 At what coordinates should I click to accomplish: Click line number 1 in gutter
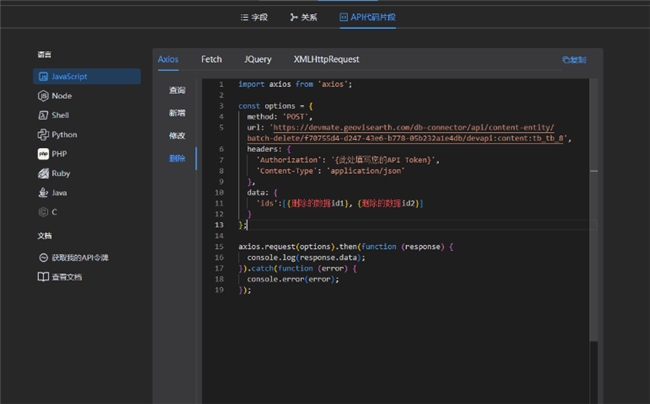221,85
